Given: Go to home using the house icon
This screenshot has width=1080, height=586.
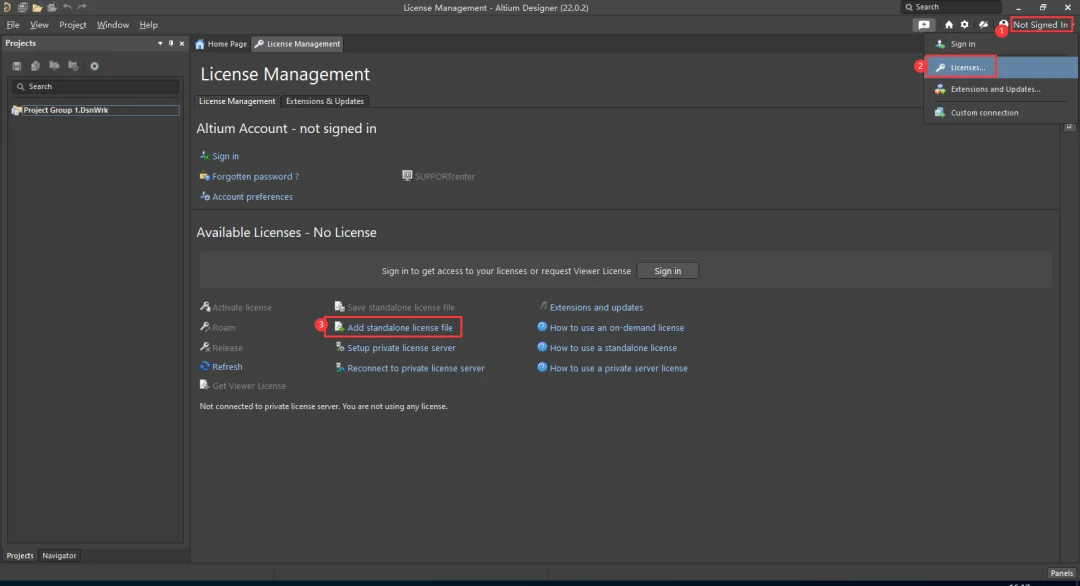Looking at the screenshot, I should (x=948, y=25).
